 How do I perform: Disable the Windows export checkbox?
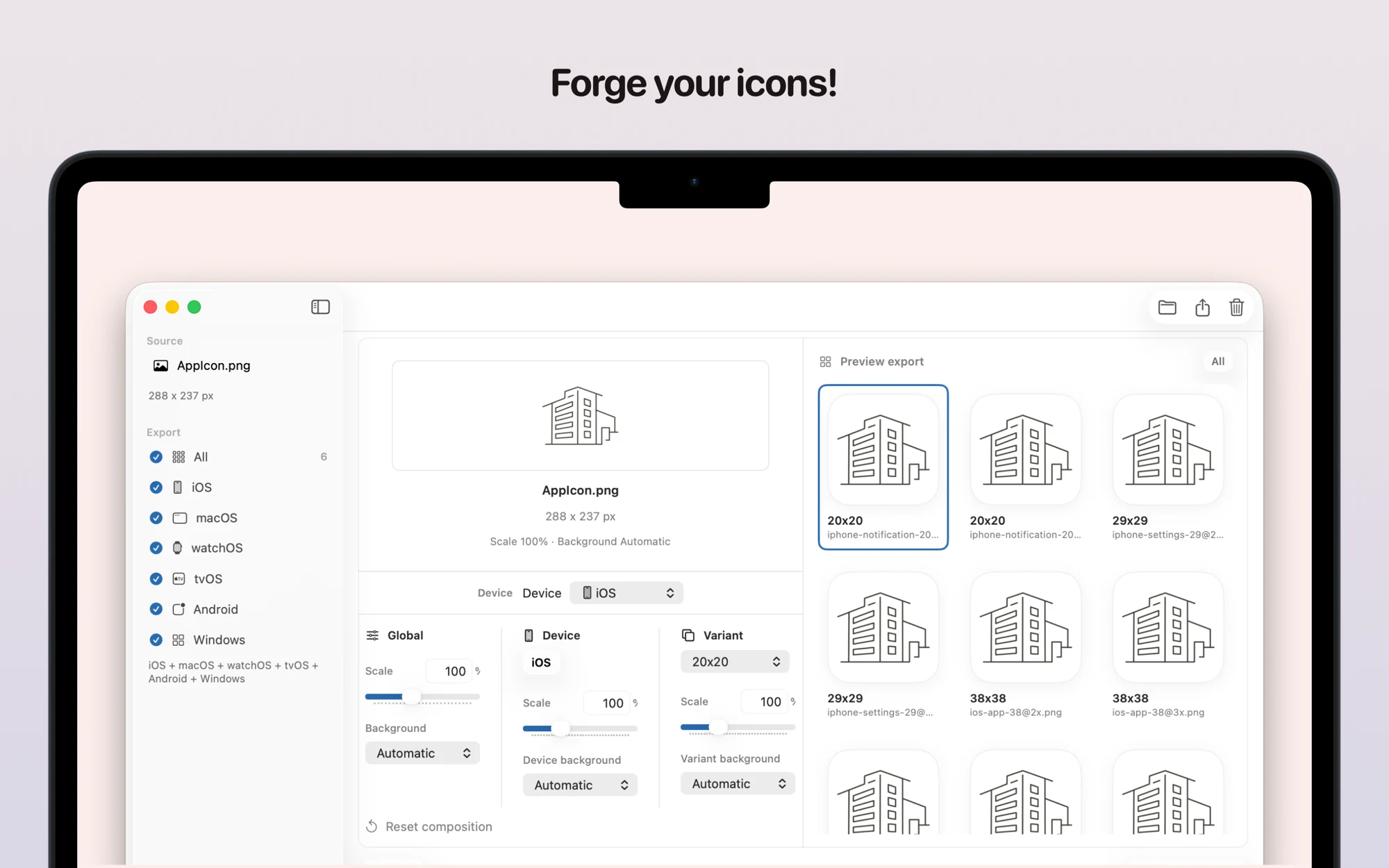(156, 640)
